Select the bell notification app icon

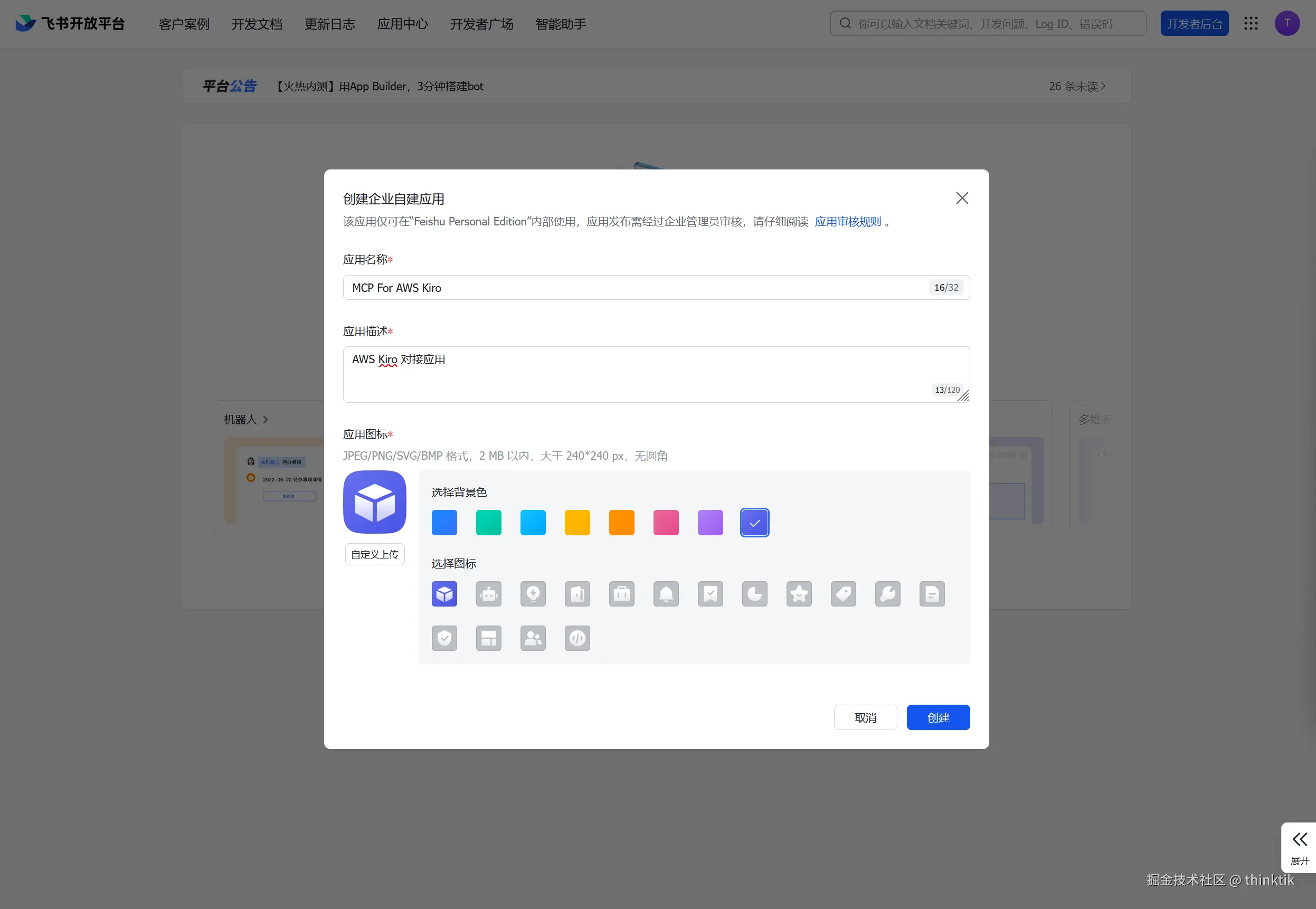[x=666, y=594]
